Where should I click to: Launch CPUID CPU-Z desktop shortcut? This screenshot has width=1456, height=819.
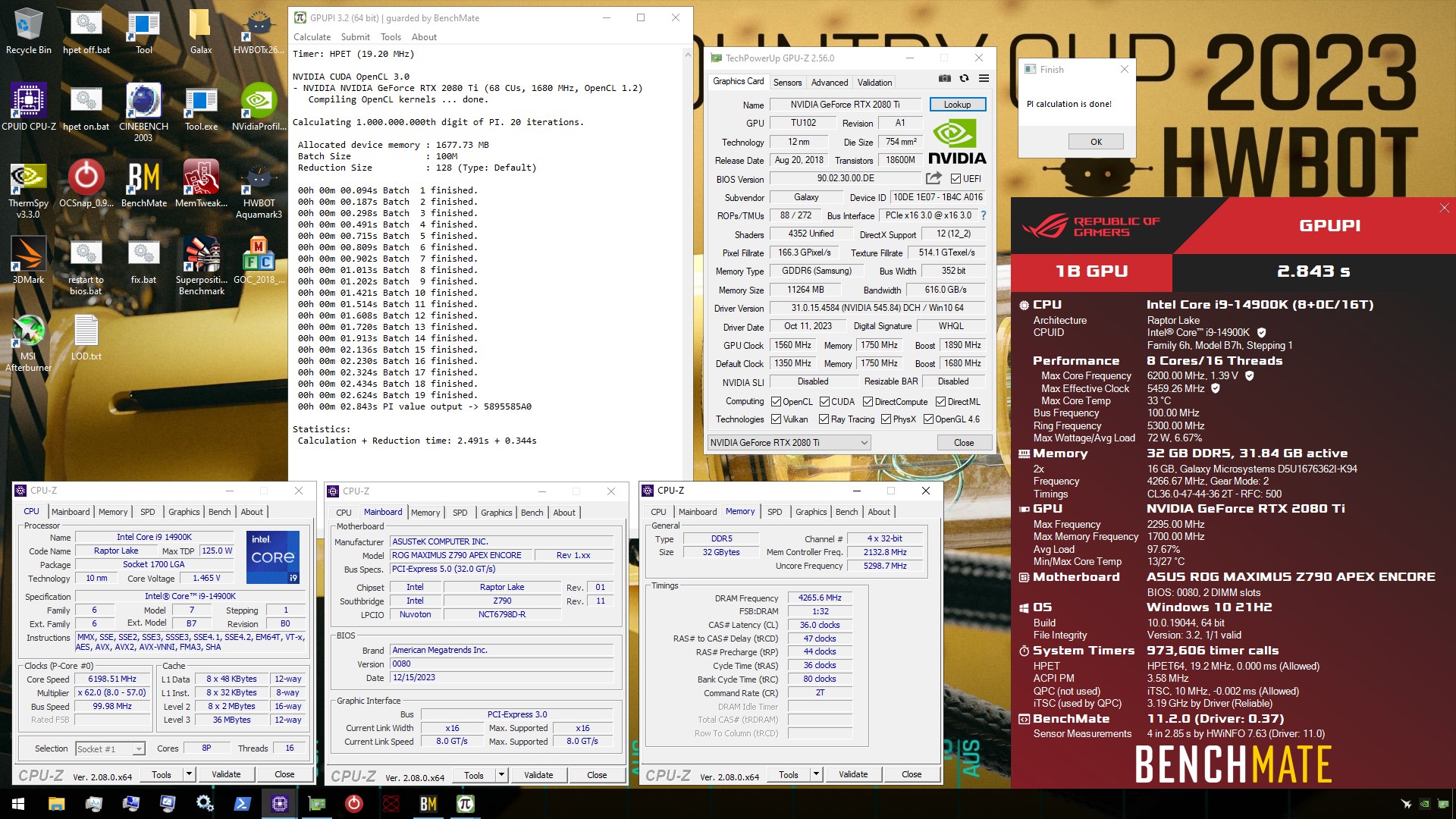[x=28, y=108]
